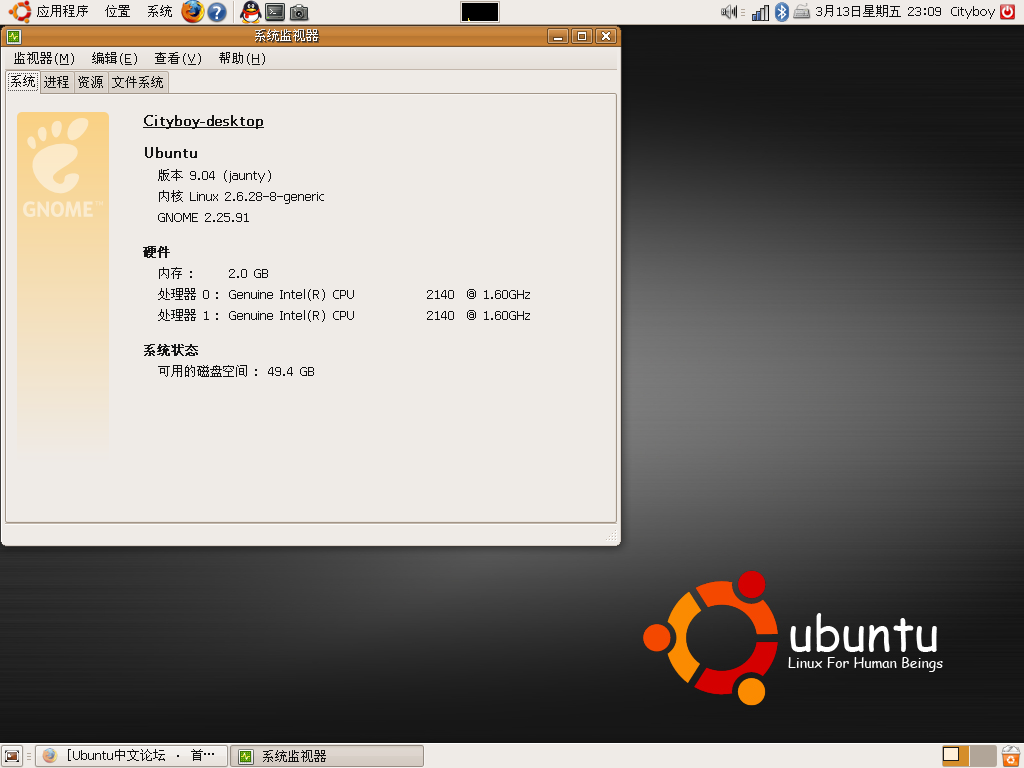This screenshot has height=768, width=1024.
Task: Switch to the 进程 tab
Action: 56,82
